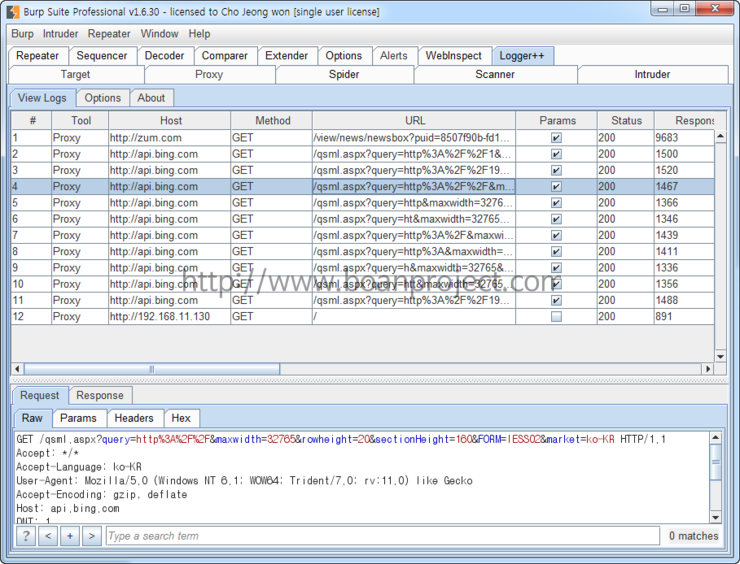This screenshot has height=564, width=740.
Task: Select the Logger++ tab
Action: pyautogui.click(x=522, y=56)
